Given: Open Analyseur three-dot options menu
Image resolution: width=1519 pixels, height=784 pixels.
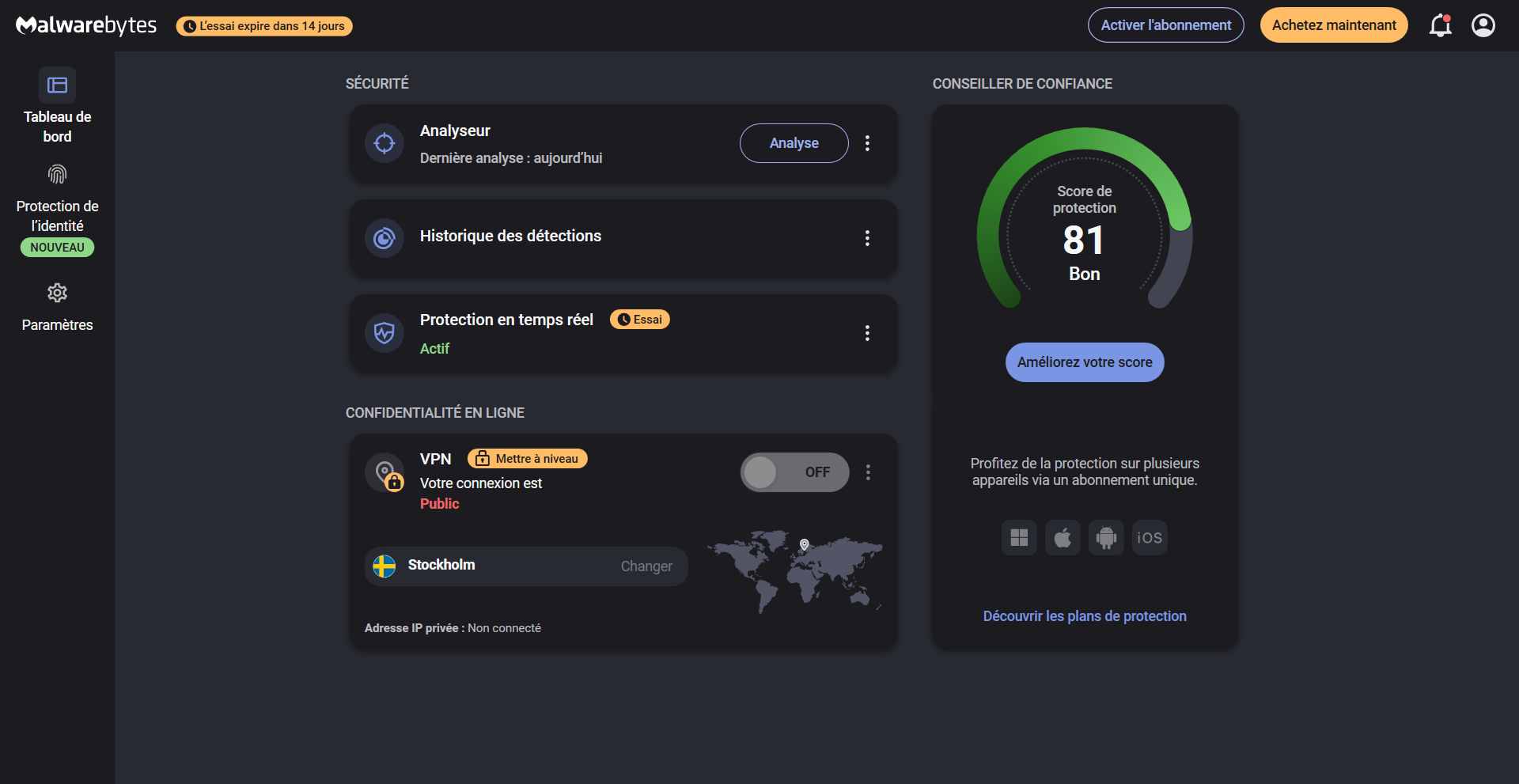Looking at the screenshot, I should click(867, 143).
